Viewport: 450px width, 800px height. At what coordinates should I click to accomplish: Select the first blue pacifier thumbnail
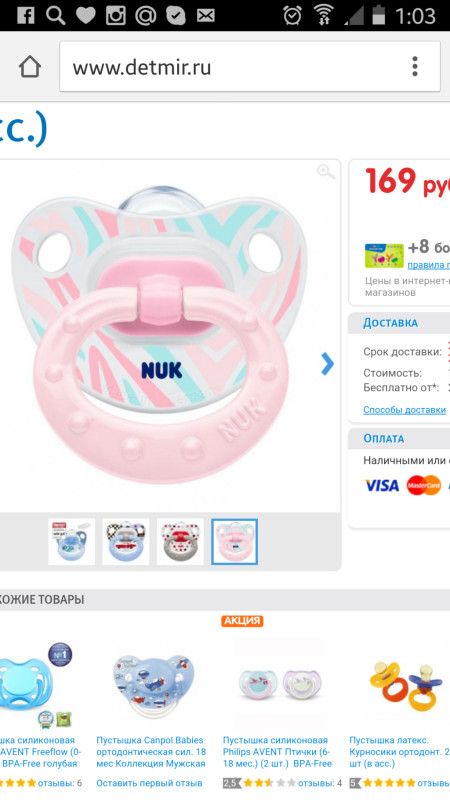point(71,542)
